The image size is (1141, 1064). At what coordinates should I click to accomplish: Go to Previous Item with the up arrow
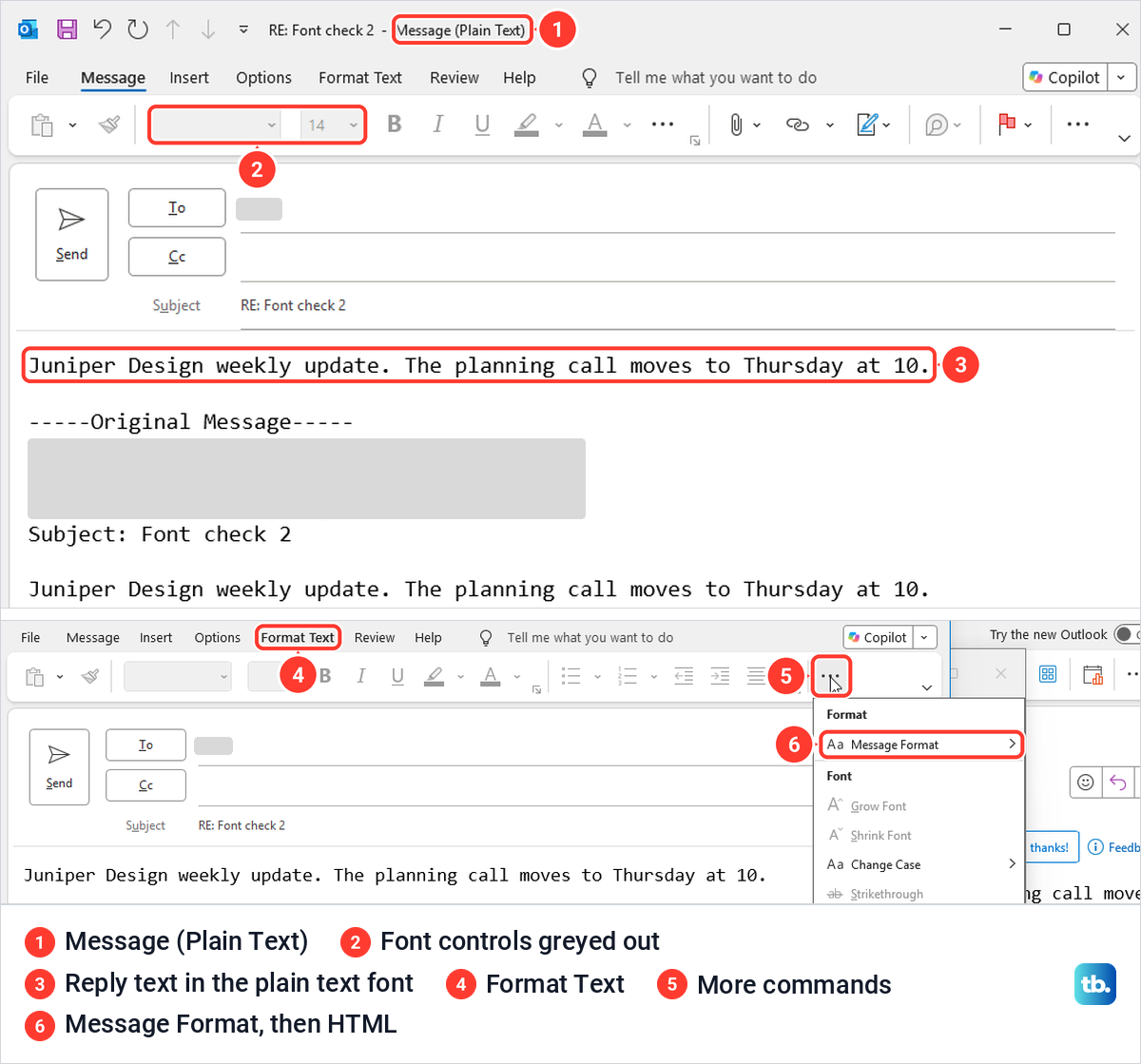173,29
